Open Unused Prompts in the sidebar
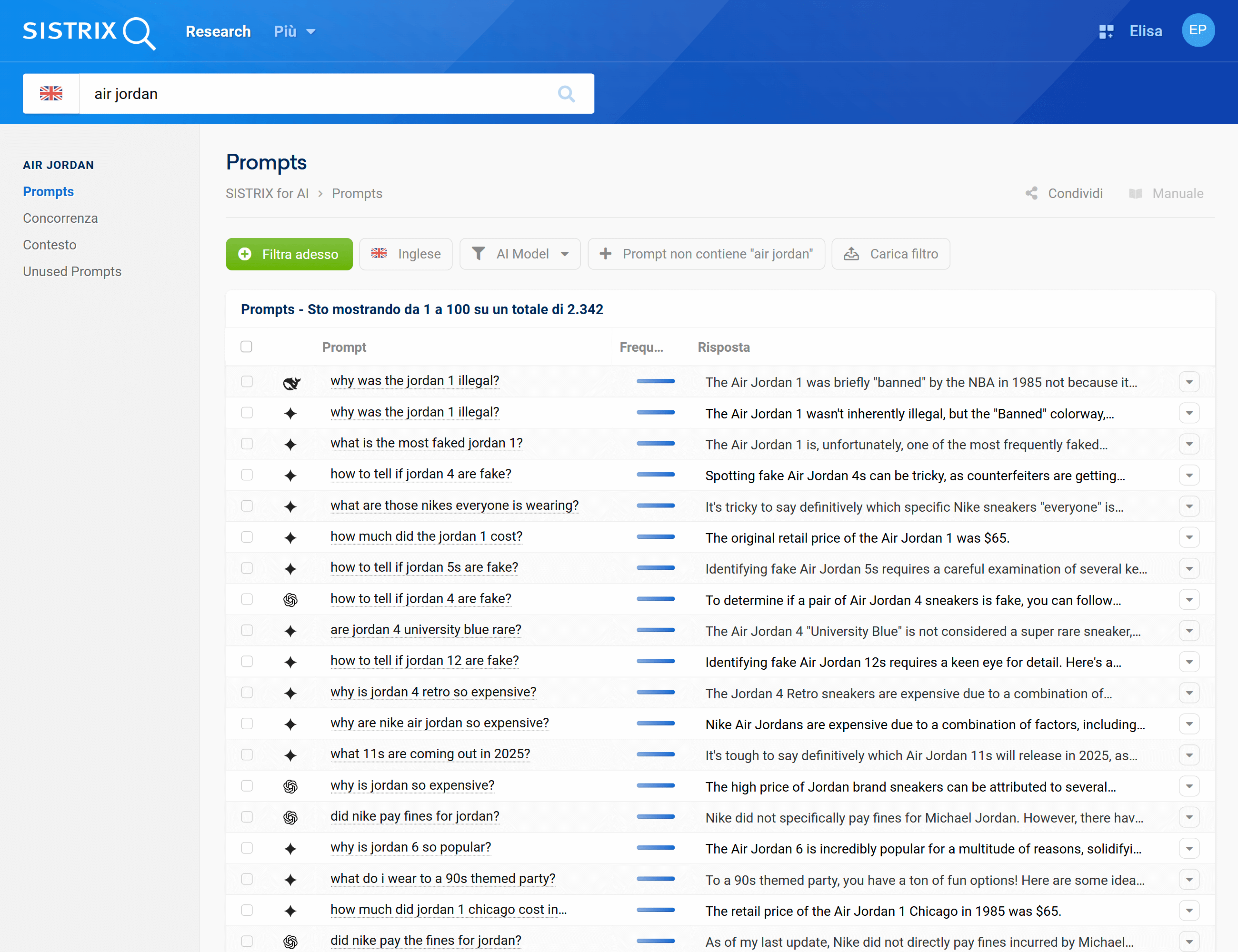This screenshot has height=952, width=1238. coord(72,271)
